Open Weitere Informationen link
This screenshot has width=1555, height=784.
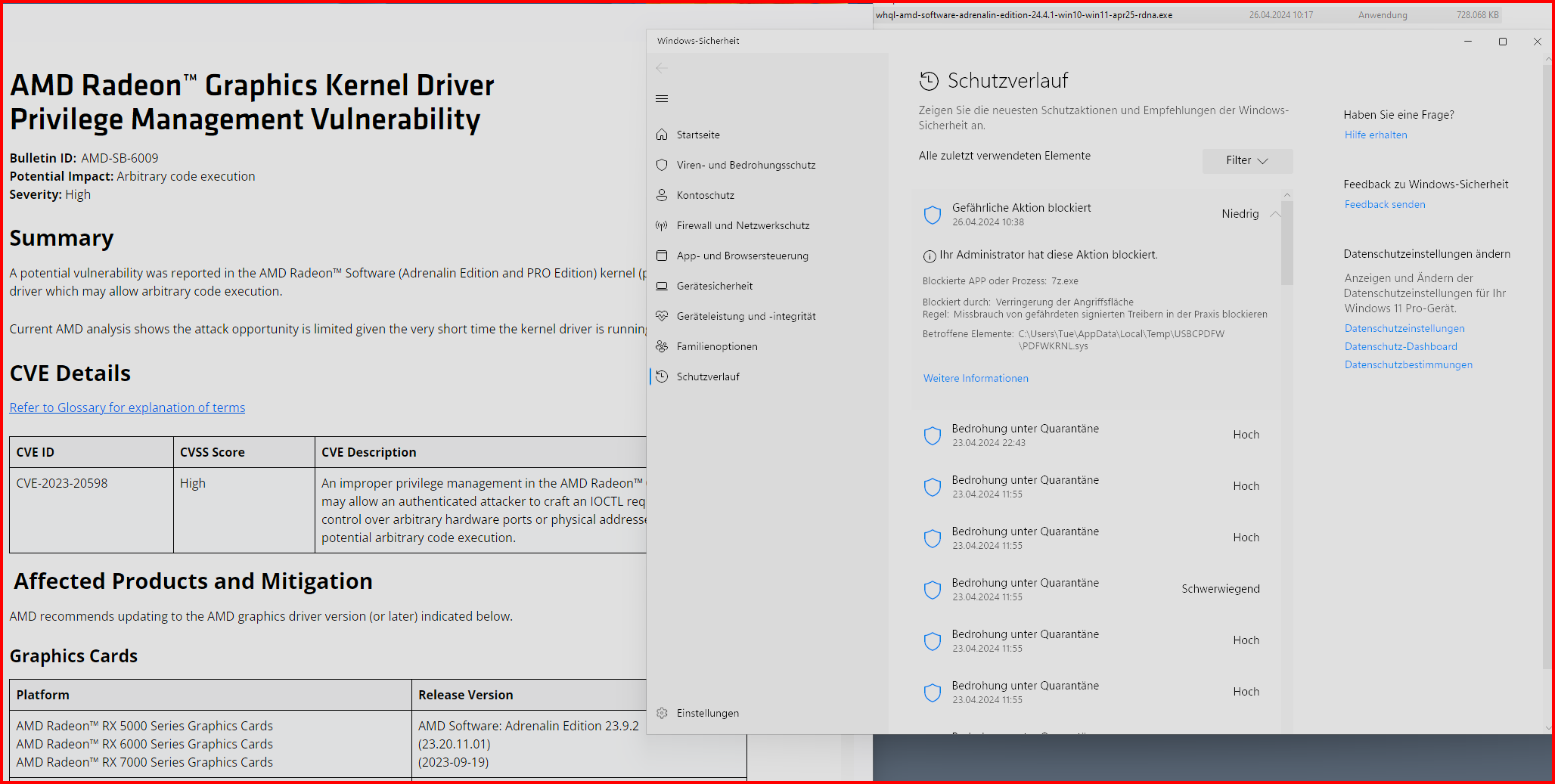976,378
